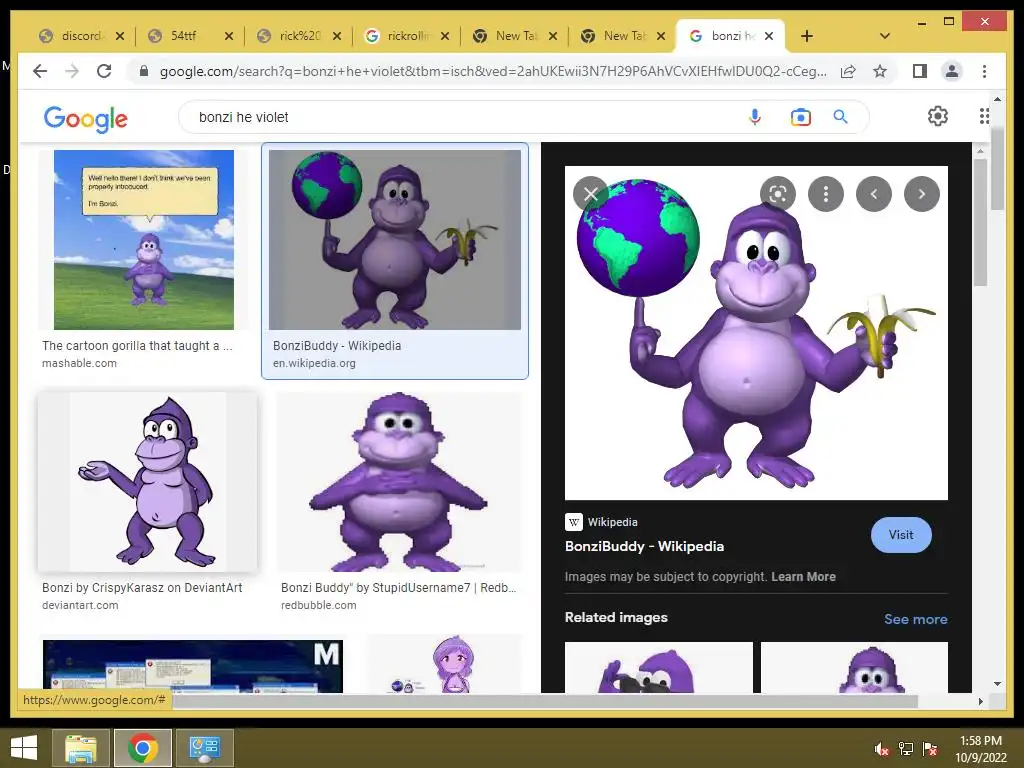Share this page via share icon
Viewport: 1024px width, 768px height.
pos(848,71)
